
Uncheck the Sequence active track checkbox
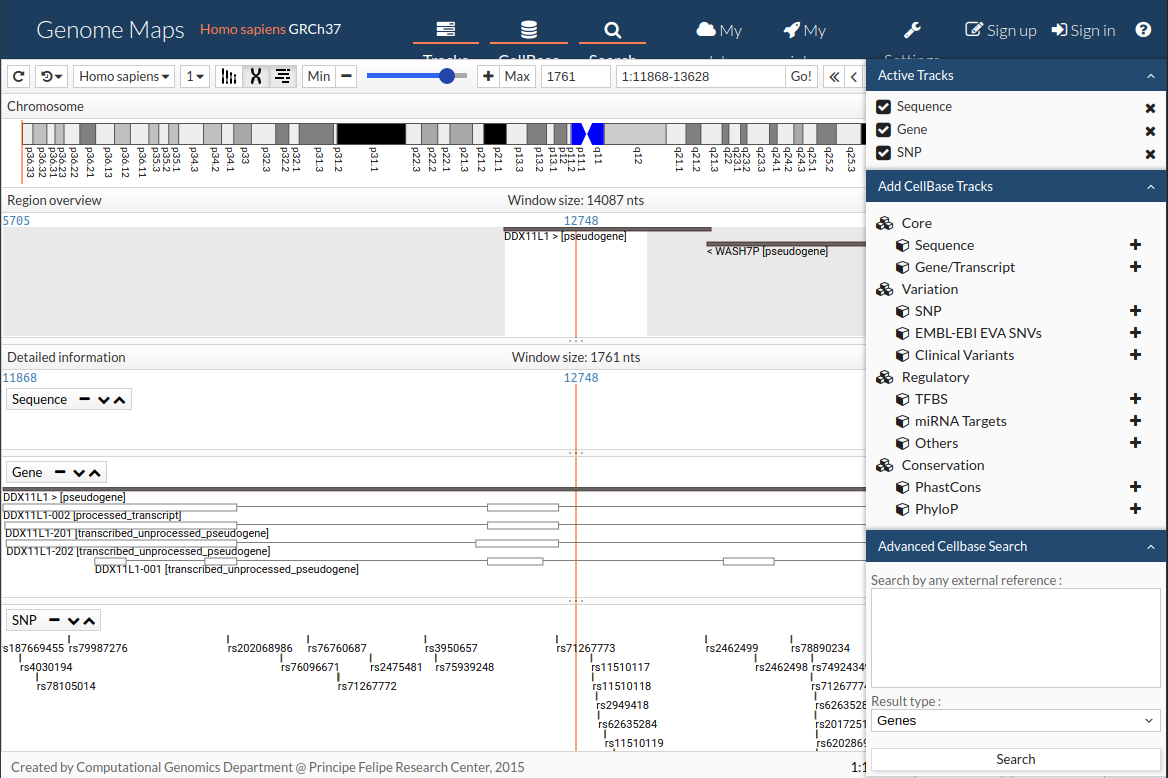(x=884, y=107)
